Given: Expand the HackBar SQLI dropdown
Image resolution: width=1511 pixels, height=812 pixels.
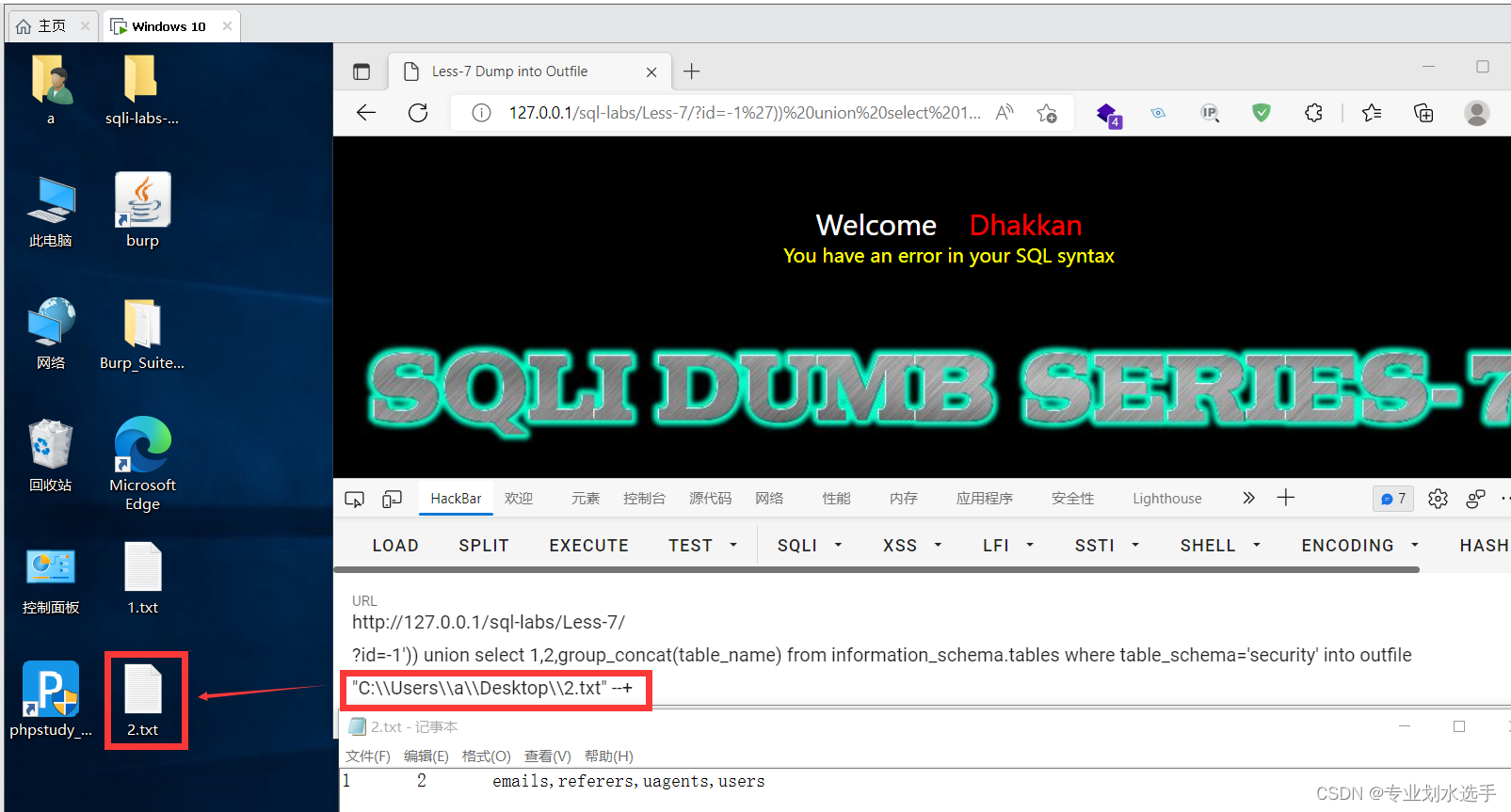Looking at the screenshot, I should [x=810, y=546].
